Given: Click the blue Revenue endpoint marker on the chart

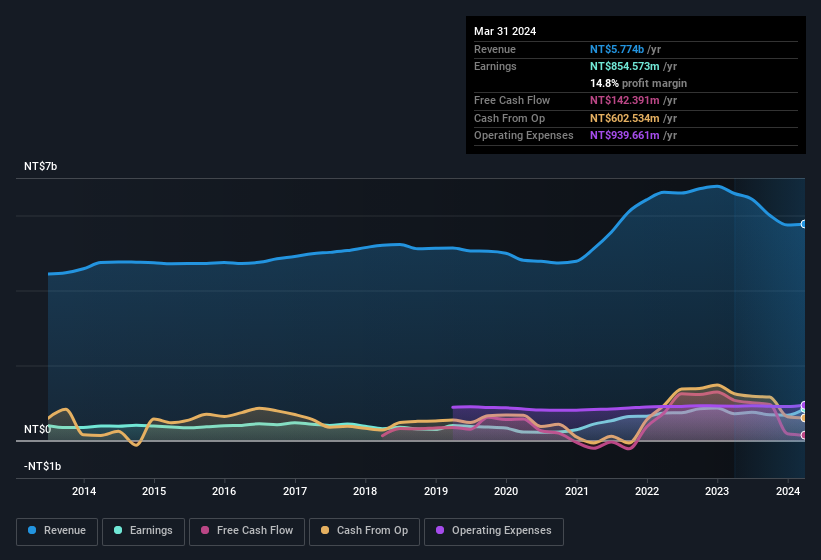Looking at the screenshot, I should tap(804, 224).
